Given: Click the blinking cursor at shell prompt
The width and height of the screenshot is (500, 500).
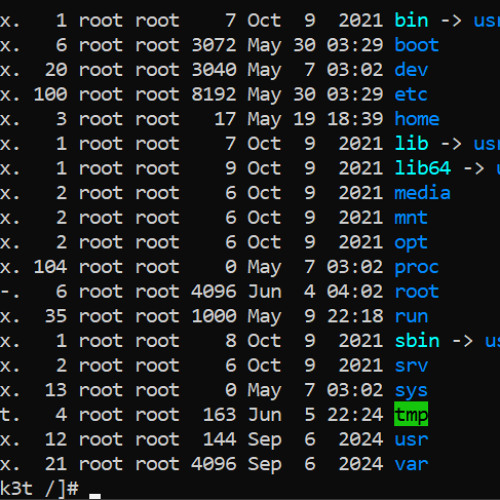Looking at the screenshot, I should coord(95,496).
